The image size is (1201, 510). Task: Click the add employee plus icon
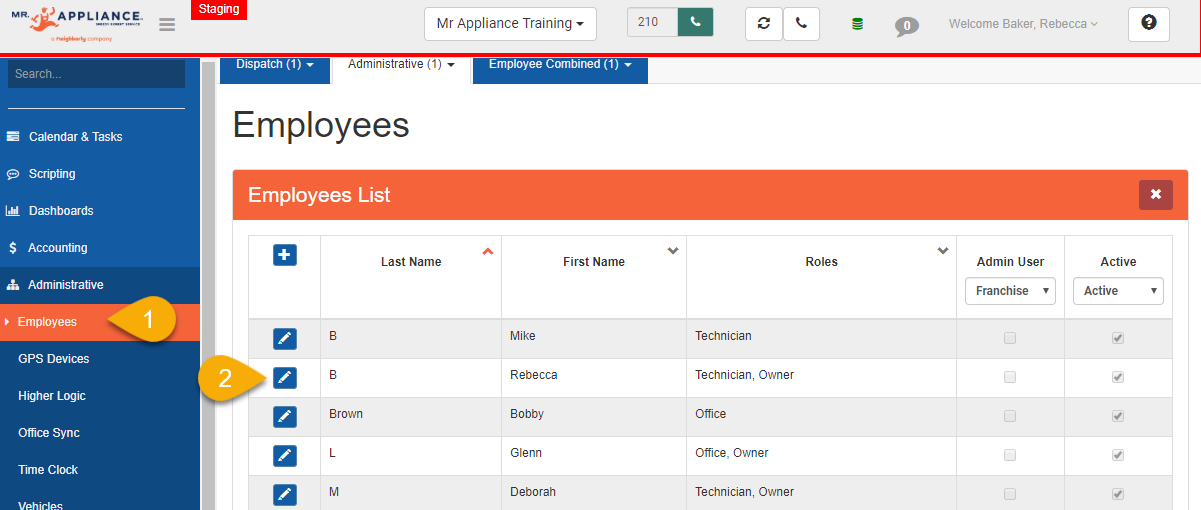(284, 255)
